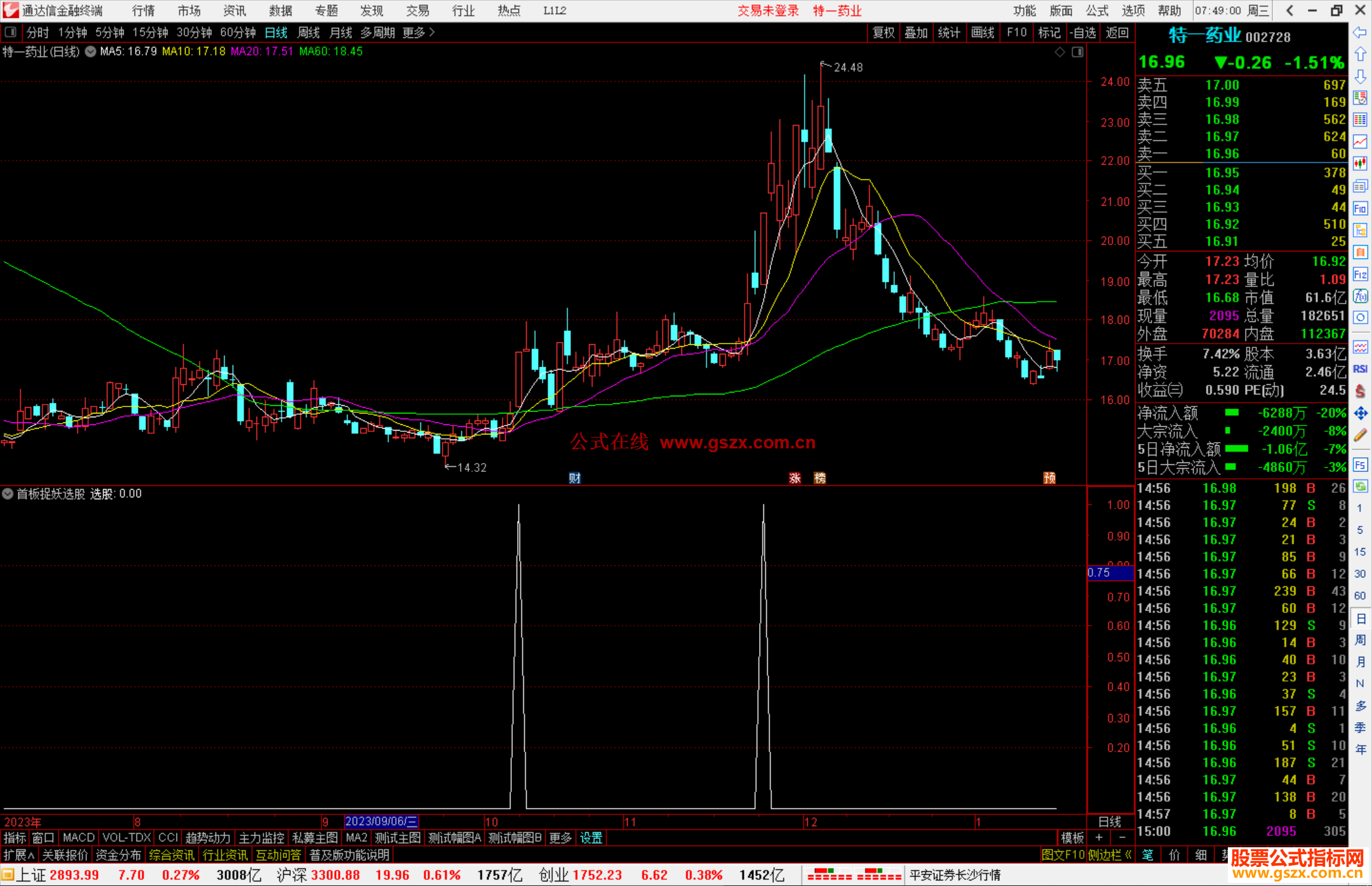Click the four-way move arrows icon
1372x886 pixels.
tap(1360, 413)
